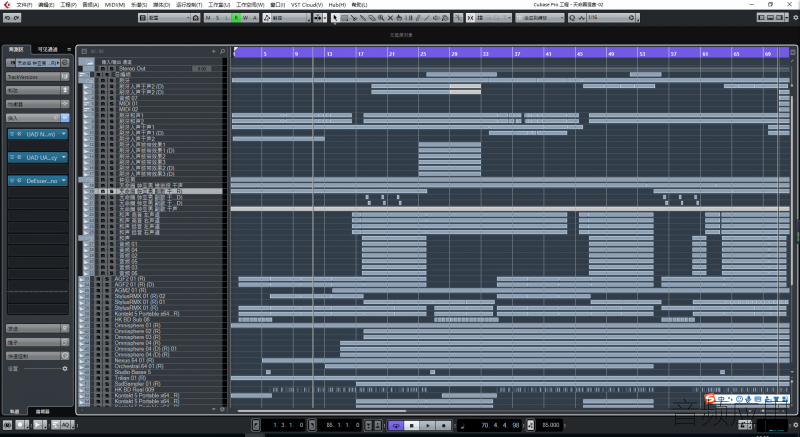Image resolution: width=800 pixels, height=437 pixels.
Task: Select the Color paint bucket tool
Action: click(x=445, y=18)
